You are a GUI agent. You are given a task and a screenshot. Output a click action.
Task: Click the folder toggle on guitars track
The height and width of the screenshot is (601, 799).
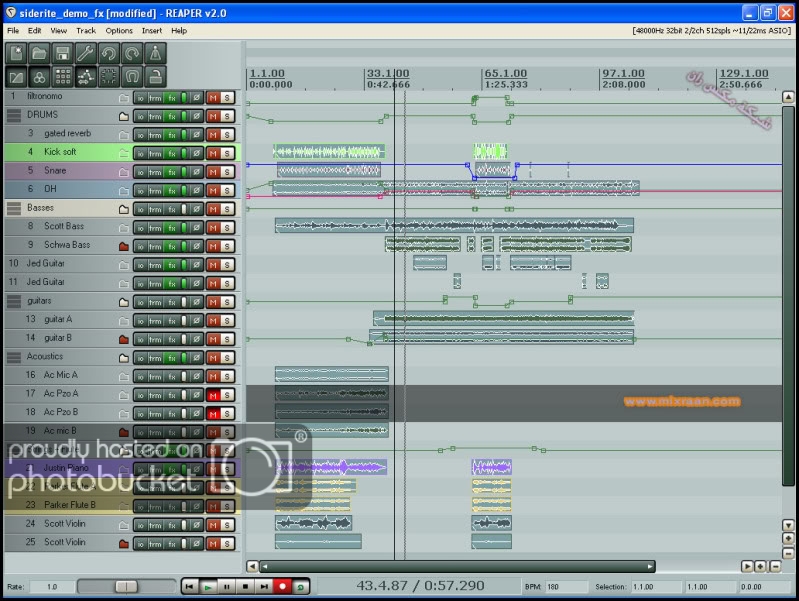tap(123, 303)
